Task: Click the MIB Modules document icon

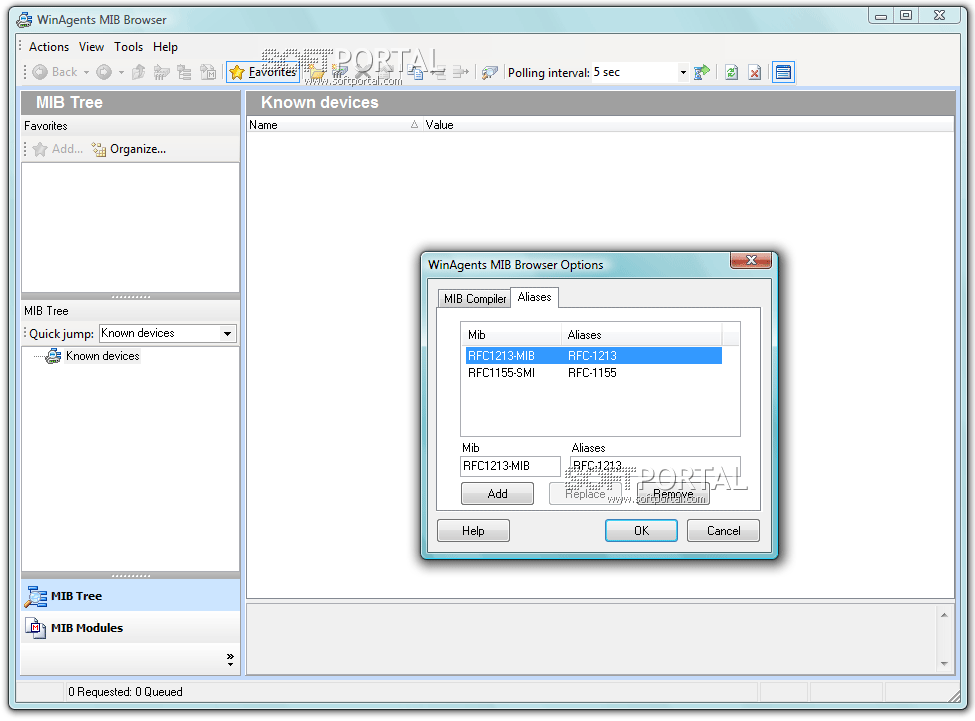Action: click(35, 628)
